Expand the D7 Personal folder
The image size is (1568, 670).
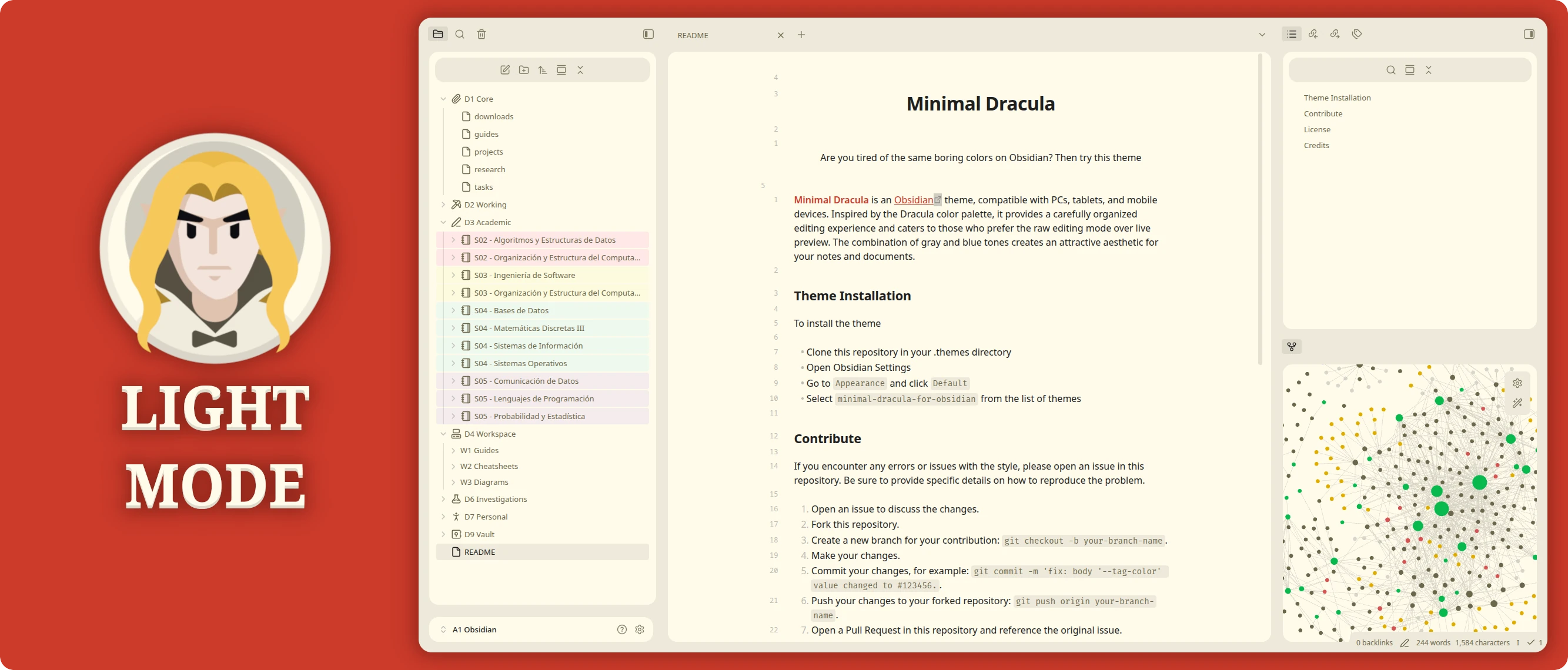[x=443, y=517]
